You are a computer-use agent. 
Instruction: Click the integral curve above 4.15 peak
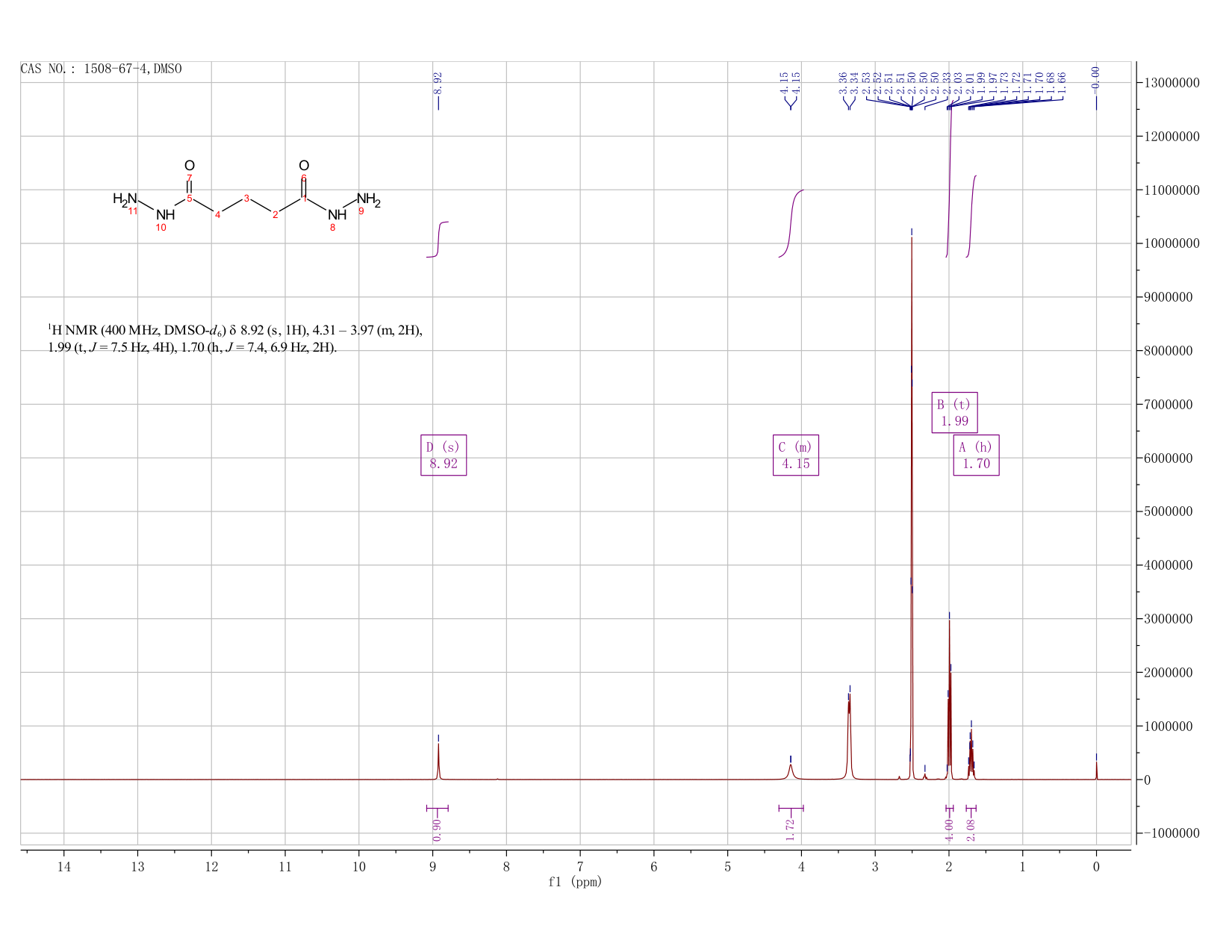point(791,224)
